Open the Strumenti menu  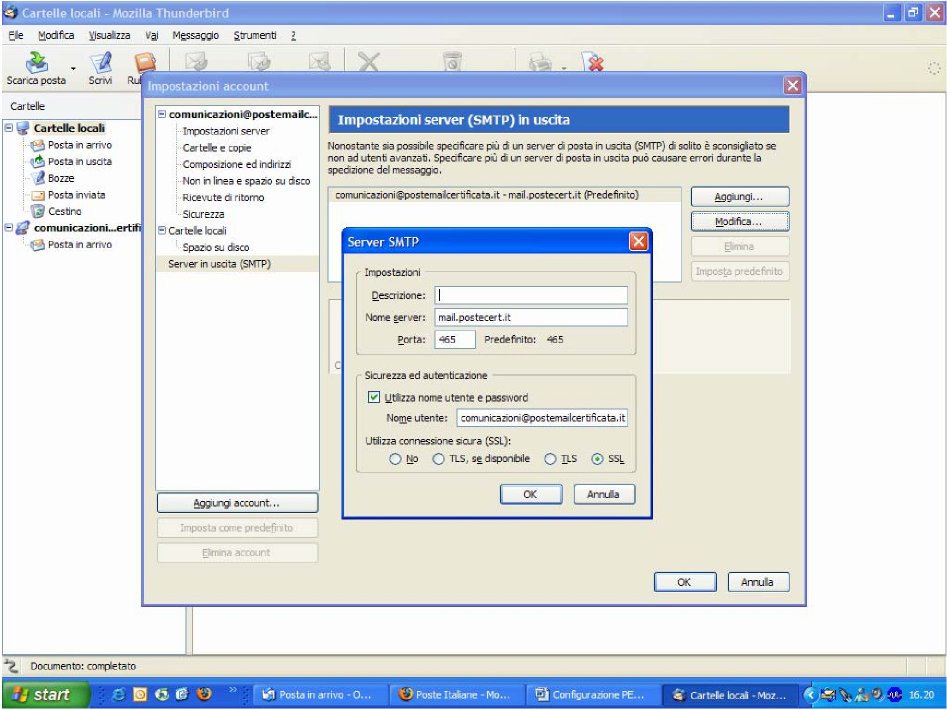(255, 35)
